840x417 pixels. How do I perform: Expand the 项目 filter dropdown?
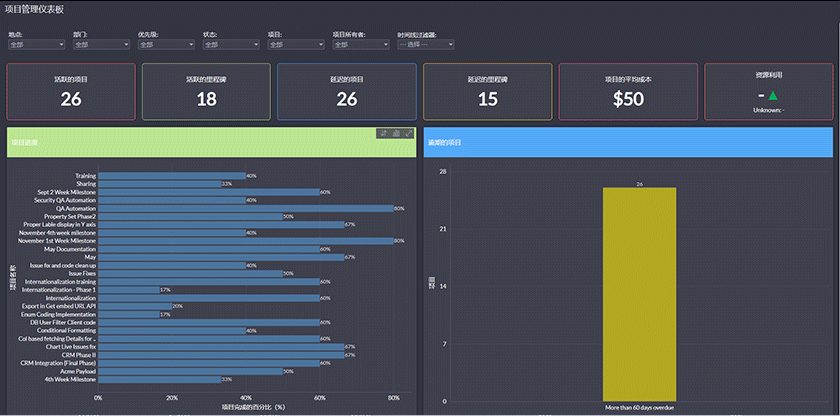[x=289, y=45]
